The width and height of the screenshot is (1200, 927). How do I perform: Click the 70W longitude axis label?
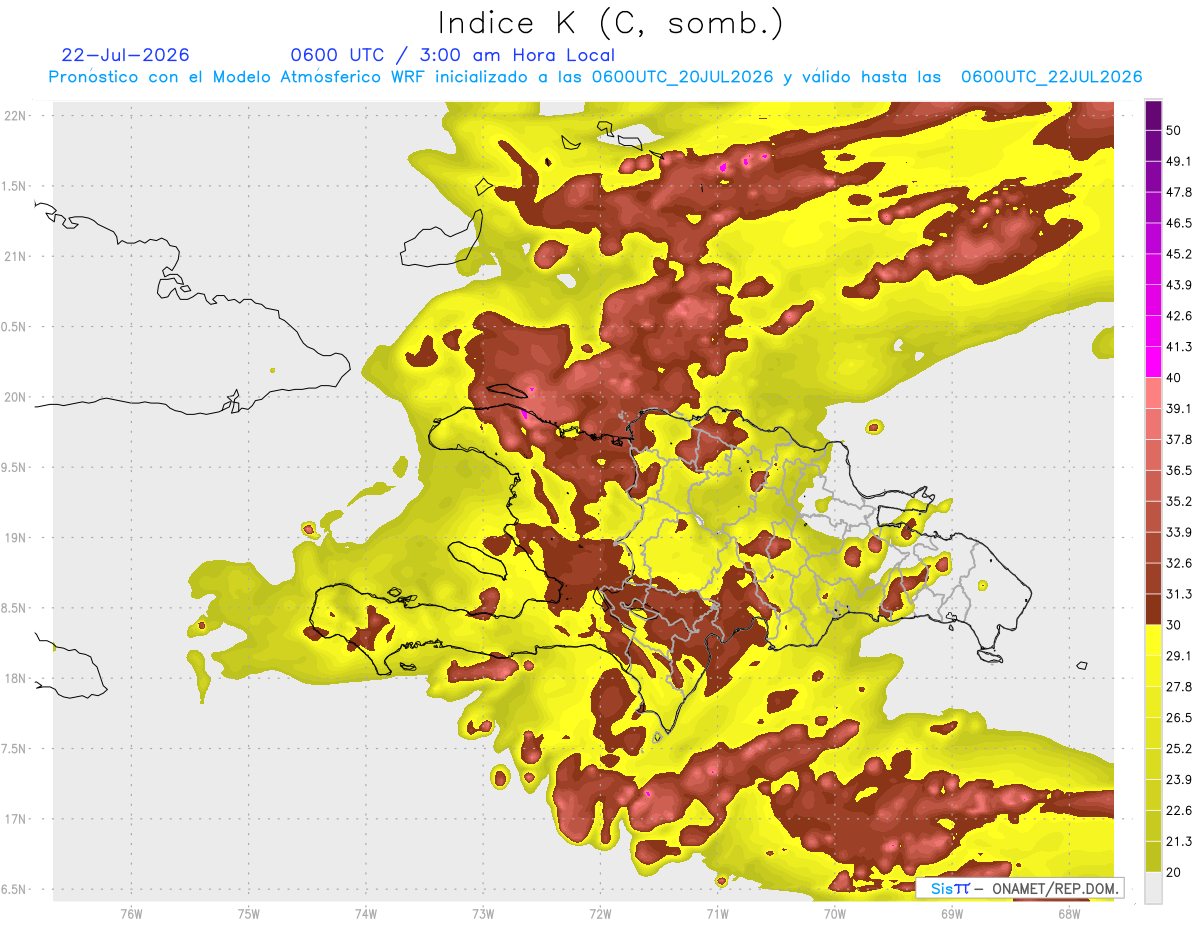[834, 913]
